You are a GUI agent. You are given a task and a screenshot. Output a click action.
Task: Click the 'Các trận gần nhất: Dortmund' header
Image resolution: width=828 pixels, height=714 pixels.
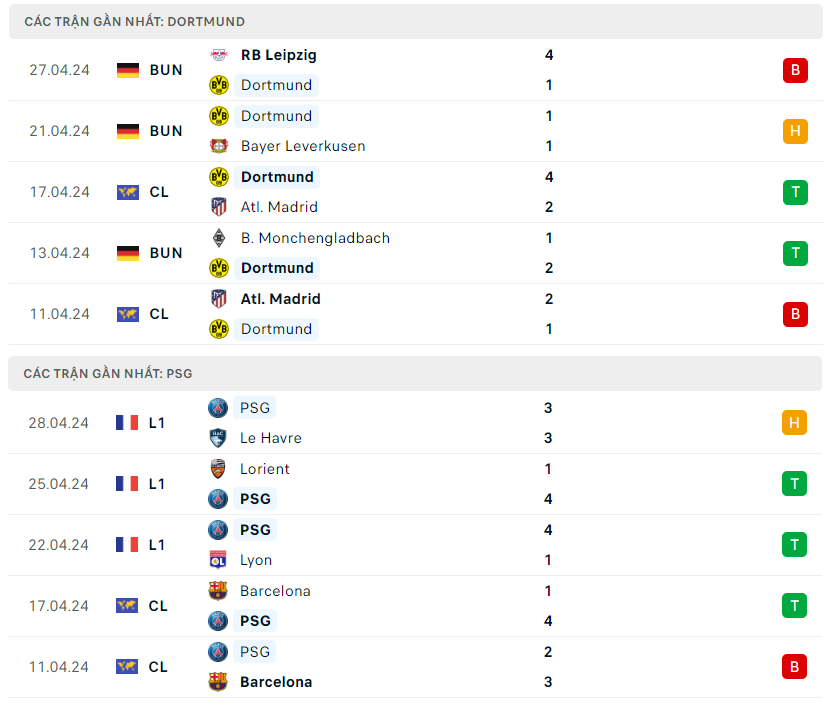pos(135,21)
